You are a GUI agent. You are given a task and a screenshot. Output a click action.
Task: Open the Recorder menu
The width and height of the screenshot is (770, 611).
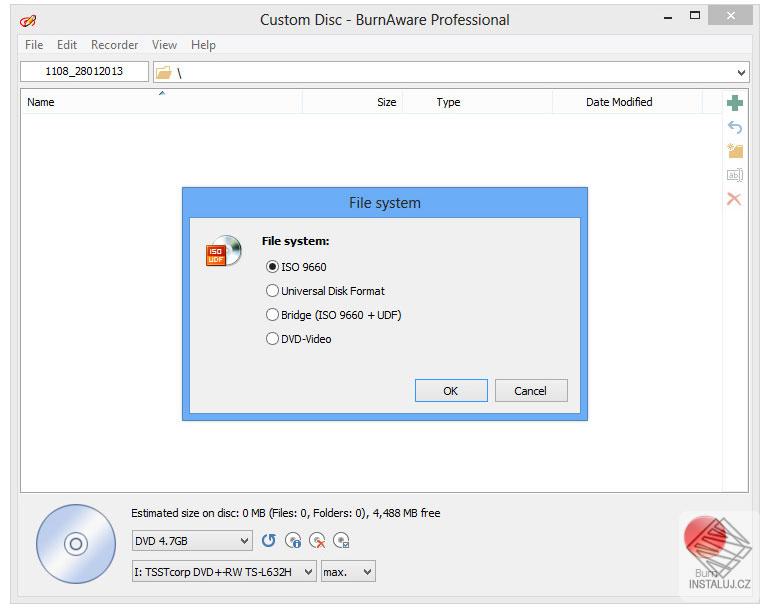coord(114,45)
